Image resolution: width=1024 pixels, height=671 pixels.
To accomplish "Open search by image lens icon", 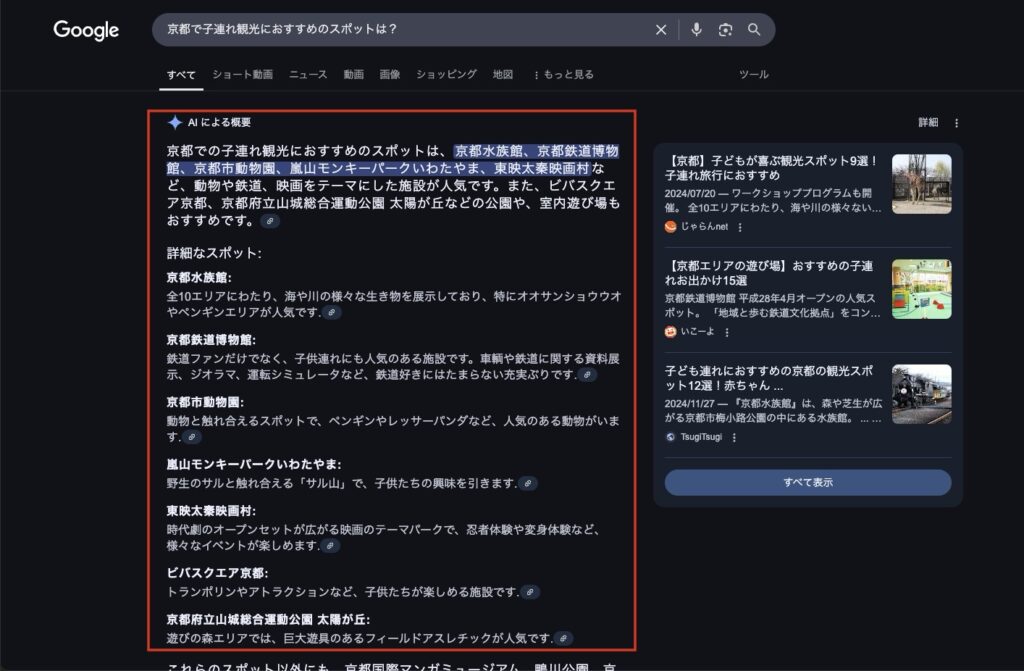I will coord(725,29).
